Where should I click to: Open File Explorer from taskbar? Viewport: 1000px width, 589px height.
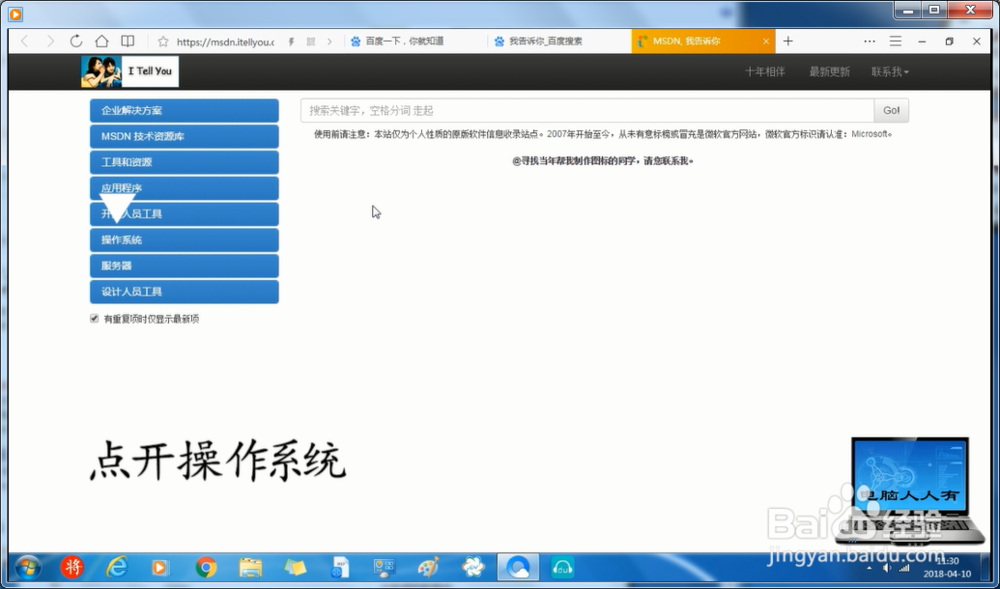click(250, 567)
